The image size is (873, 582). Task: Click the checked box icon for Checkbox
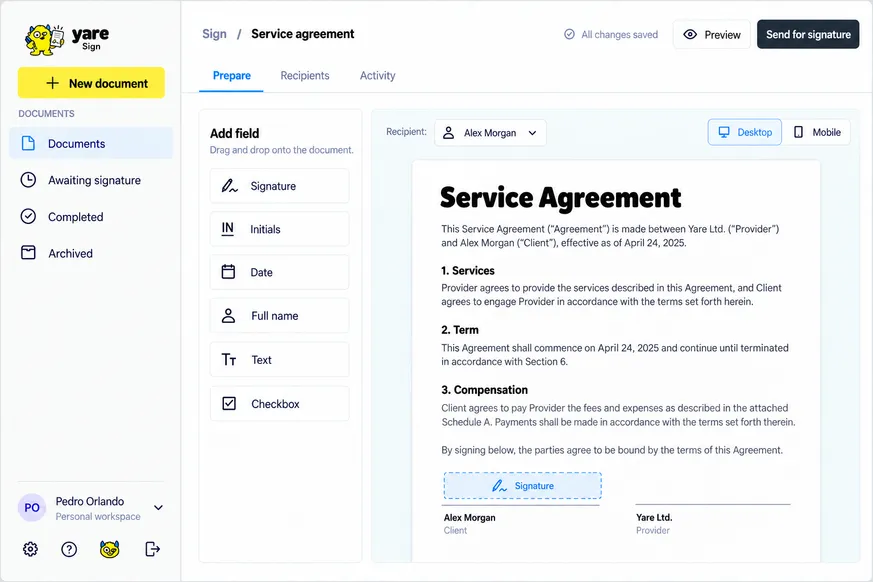point(229,403)
